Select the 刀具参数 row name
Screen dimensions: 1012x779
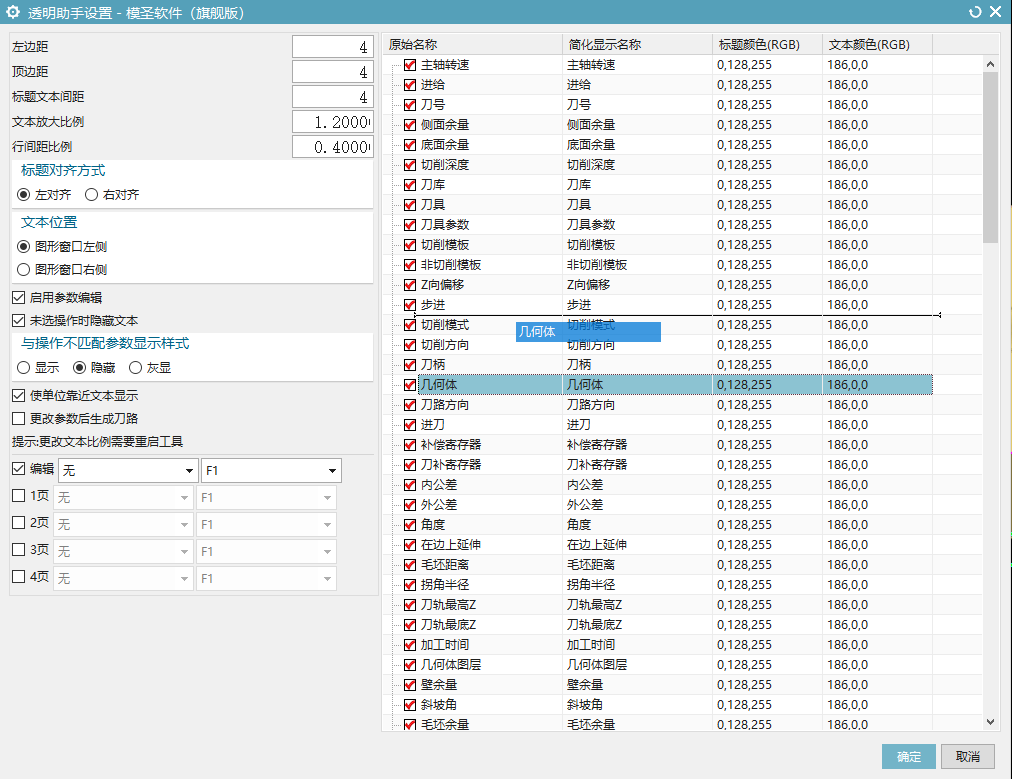445,225
